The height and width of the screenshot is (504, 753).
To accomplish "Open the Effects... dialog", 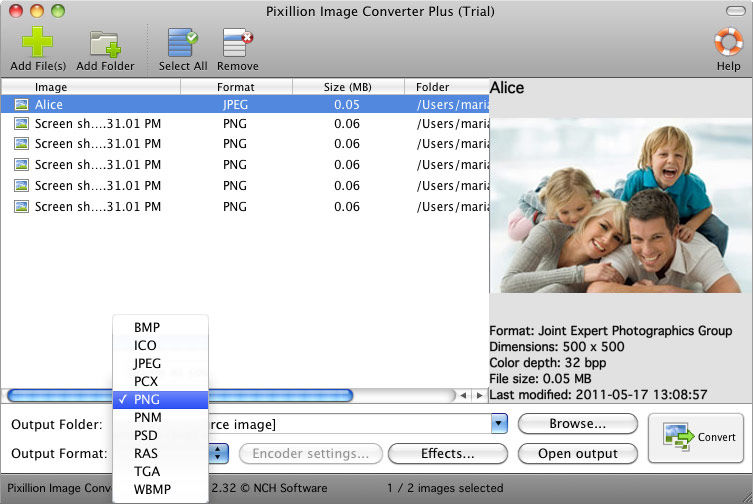I will tap(447, 453).
